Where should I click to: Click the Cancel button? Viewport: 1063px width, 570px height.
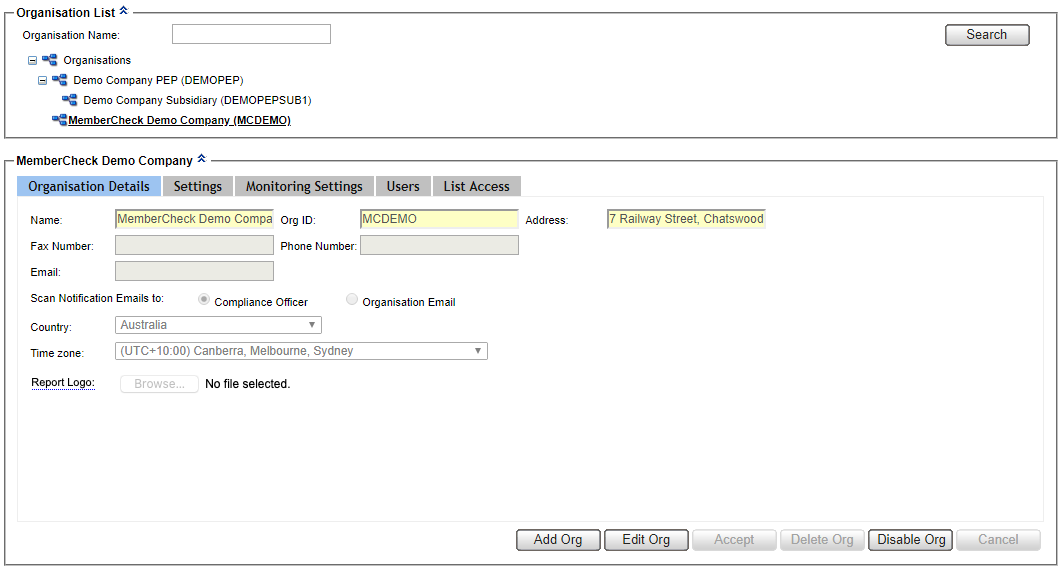click(x=998, y=540)
